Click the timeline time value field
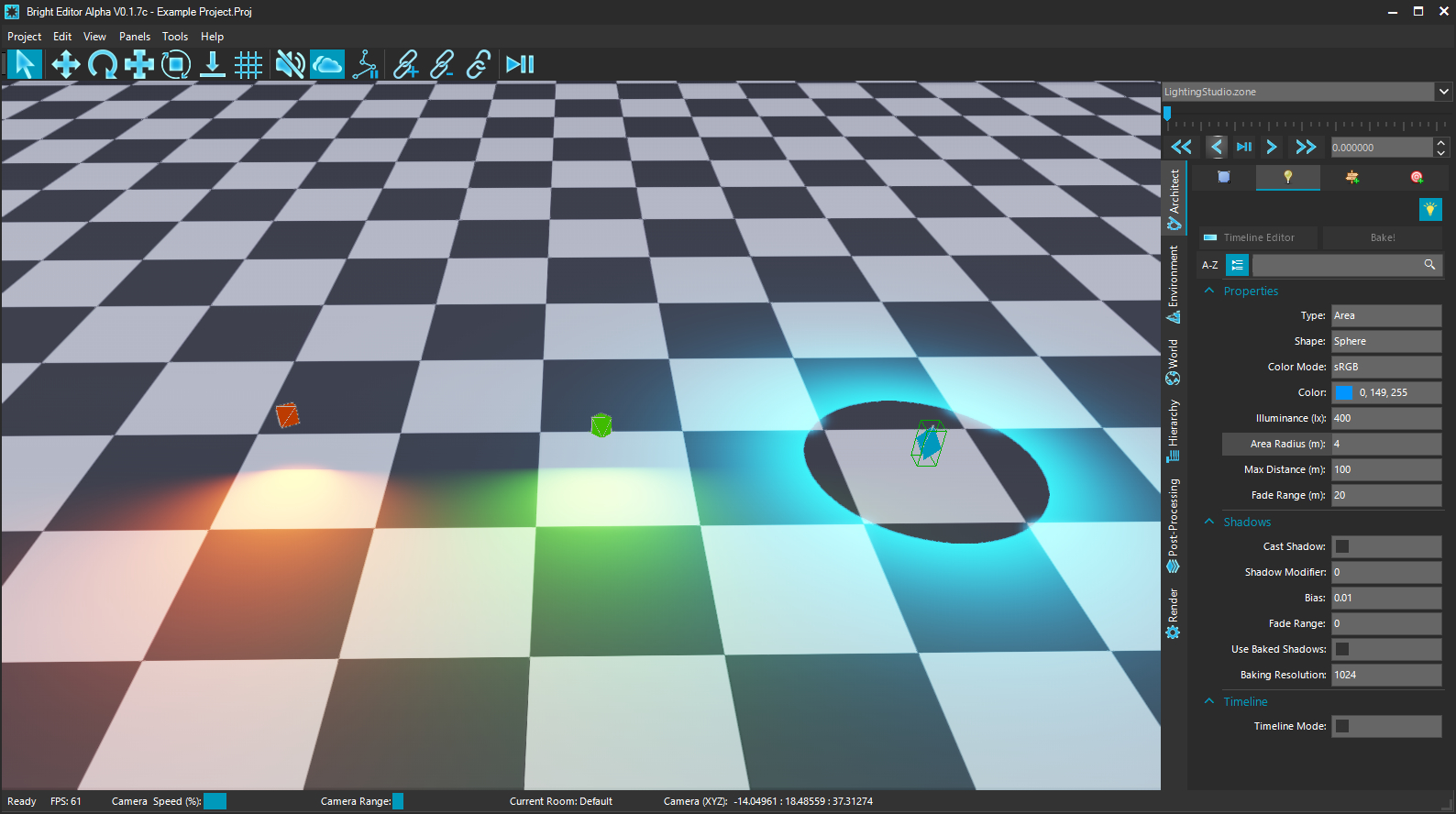 click(x=1381, y=148)
